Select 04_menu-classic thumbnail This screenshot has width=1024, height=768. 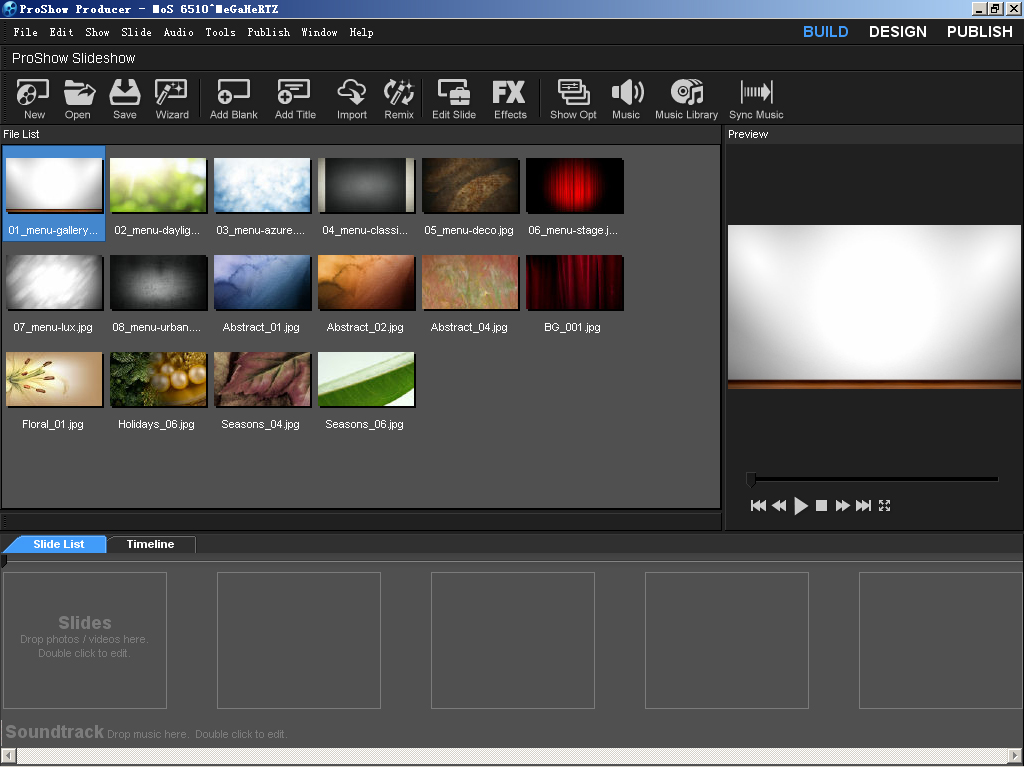[366, 185]
